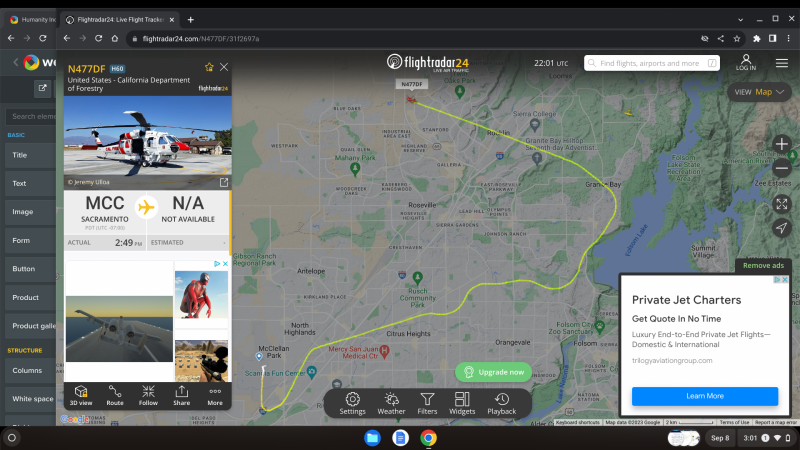Viewport: 800px width, 450px height.
Task: Follow the N477DF aircraft
Action: pos(148,395)
